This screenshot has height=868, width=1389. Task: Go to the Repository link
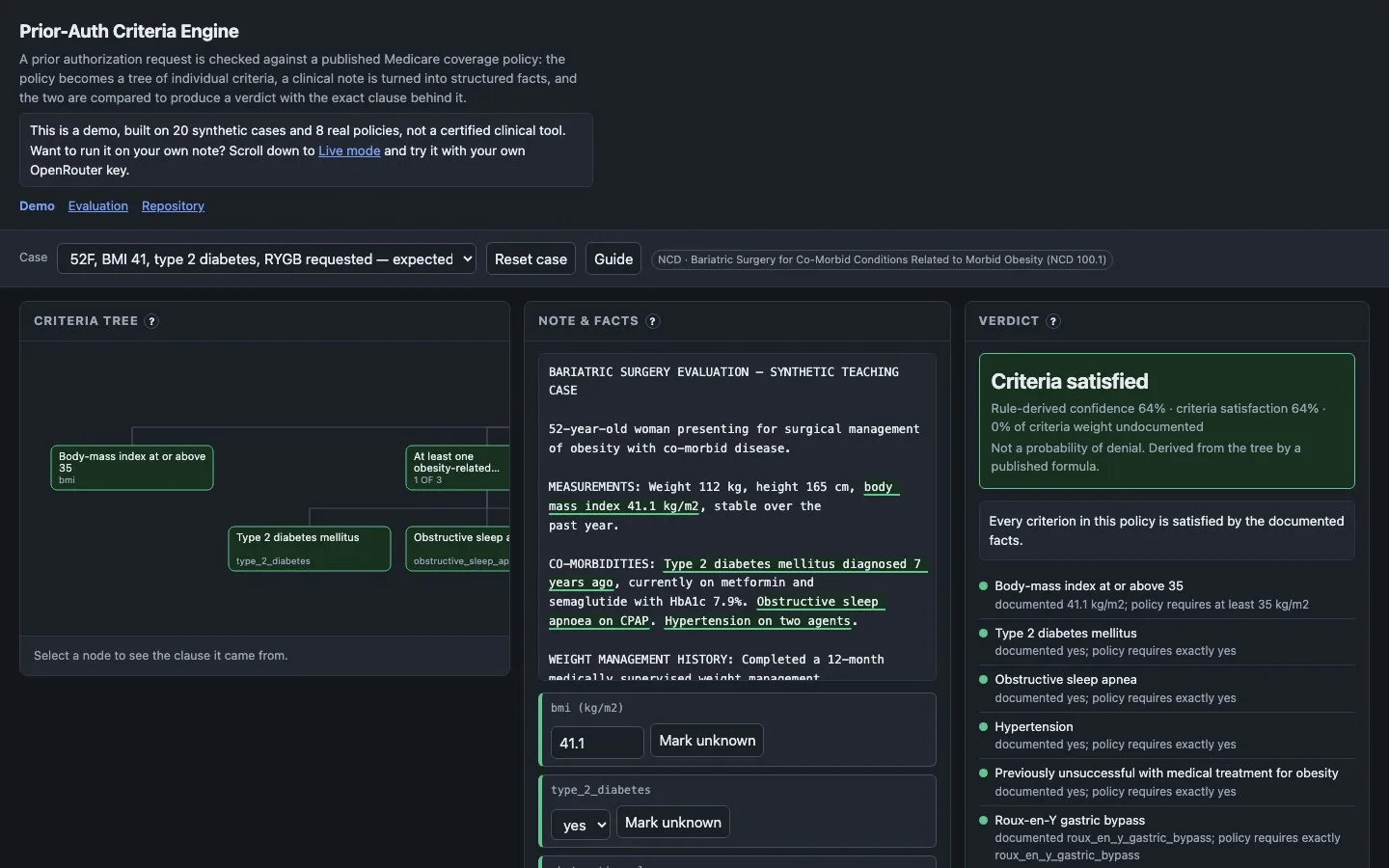173,205
